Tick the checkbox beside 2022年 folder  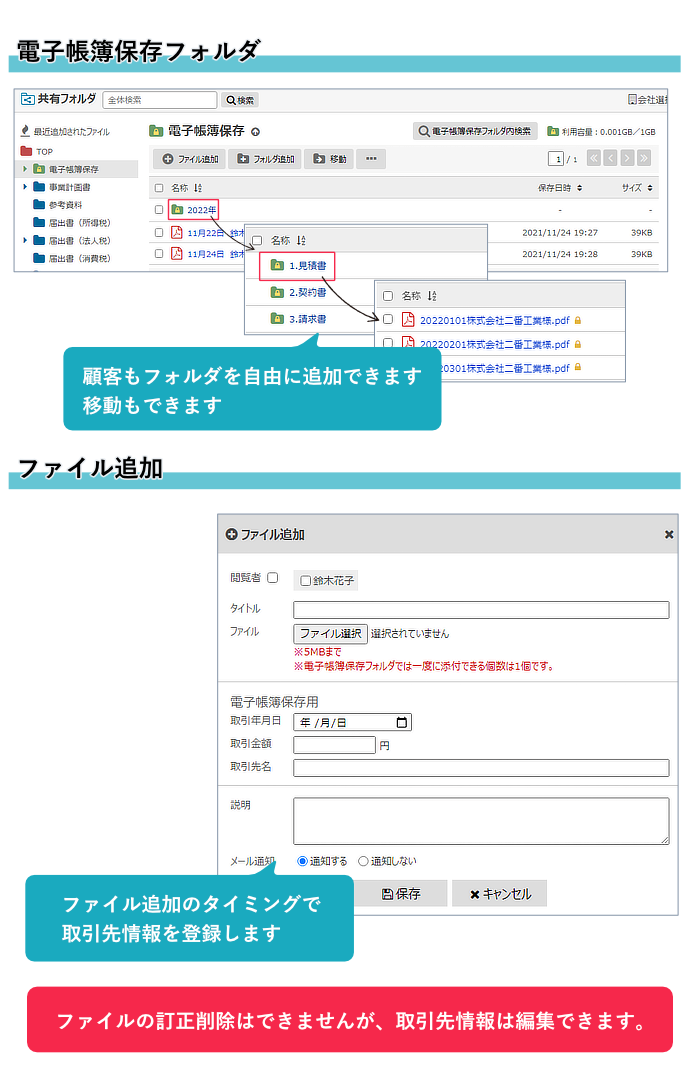(158, 210)
